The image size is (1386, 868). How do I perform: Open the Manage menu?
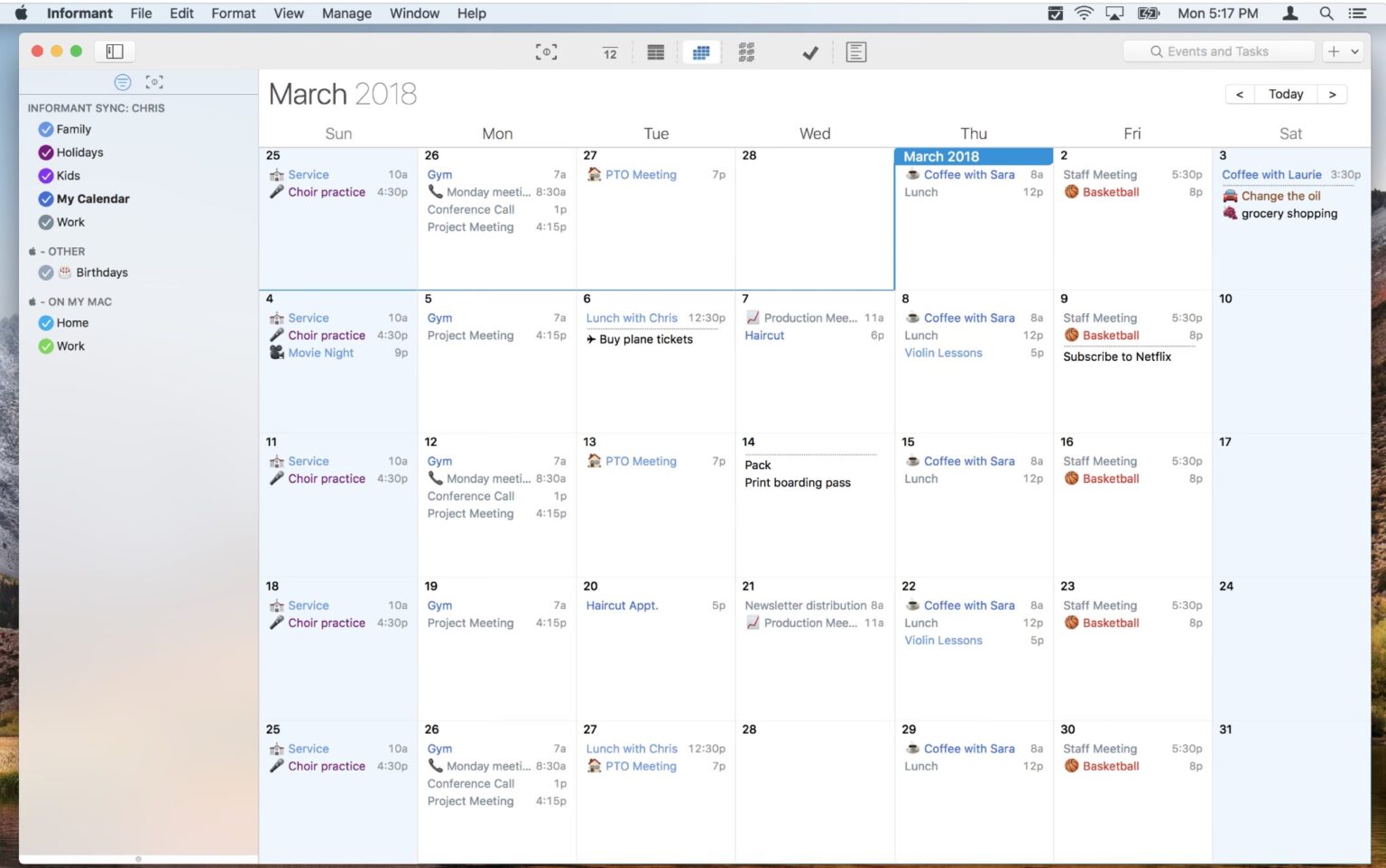(346, 14)
